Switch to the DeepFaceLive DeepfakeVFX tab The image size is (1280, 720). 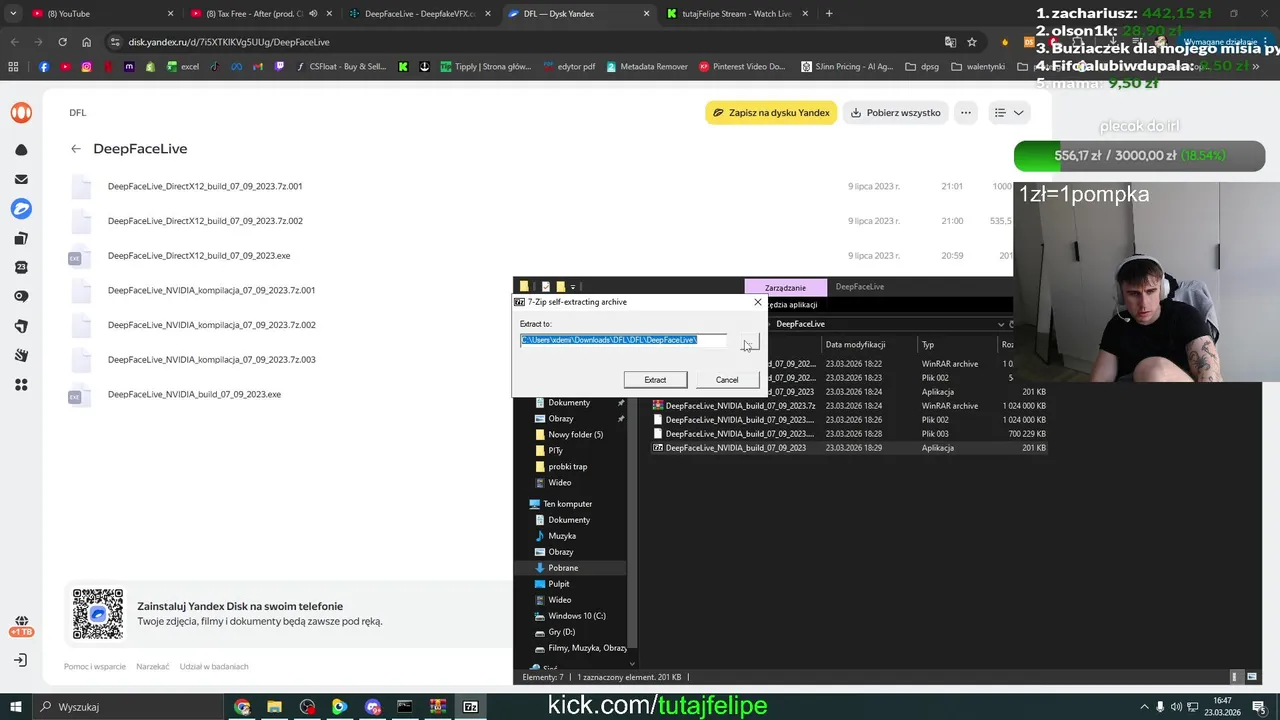click(x=419, y=14)
